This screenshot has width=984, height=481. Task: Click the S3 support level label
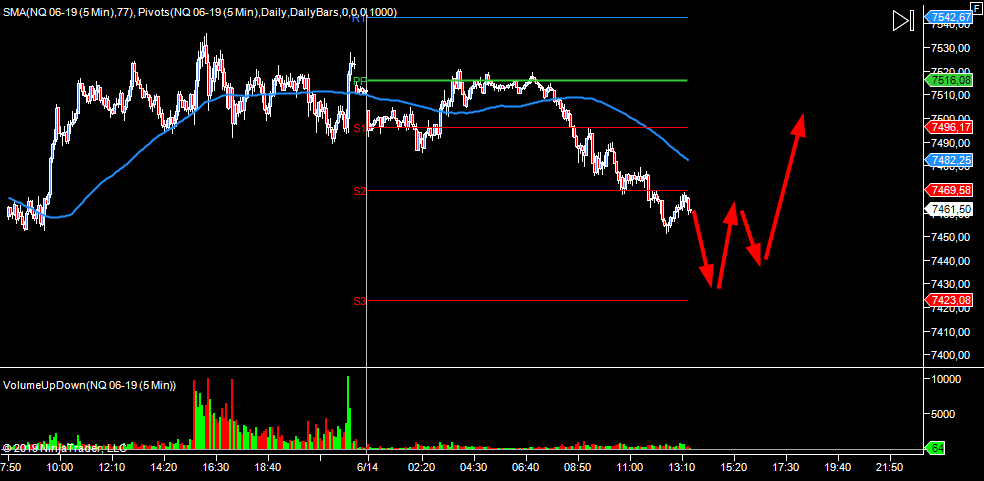[x=360, y=301]
